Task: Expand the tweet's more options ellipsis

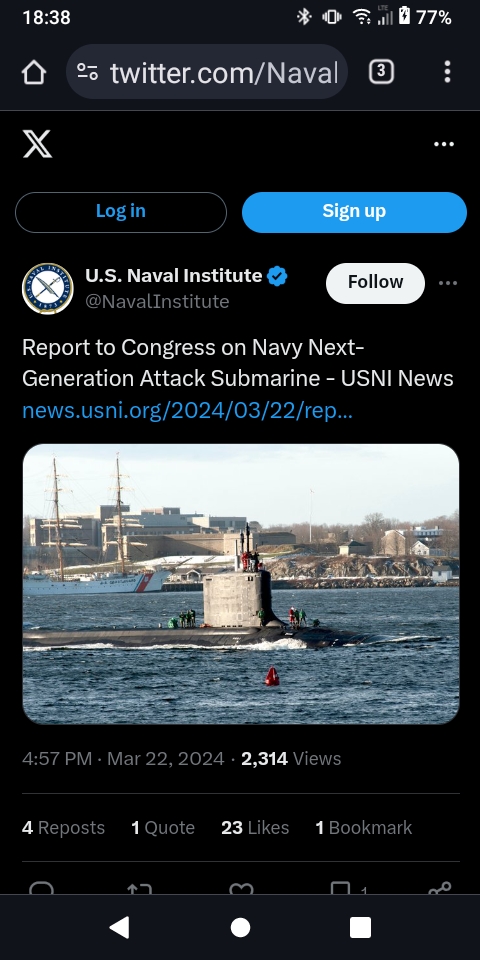Action: 448,283
